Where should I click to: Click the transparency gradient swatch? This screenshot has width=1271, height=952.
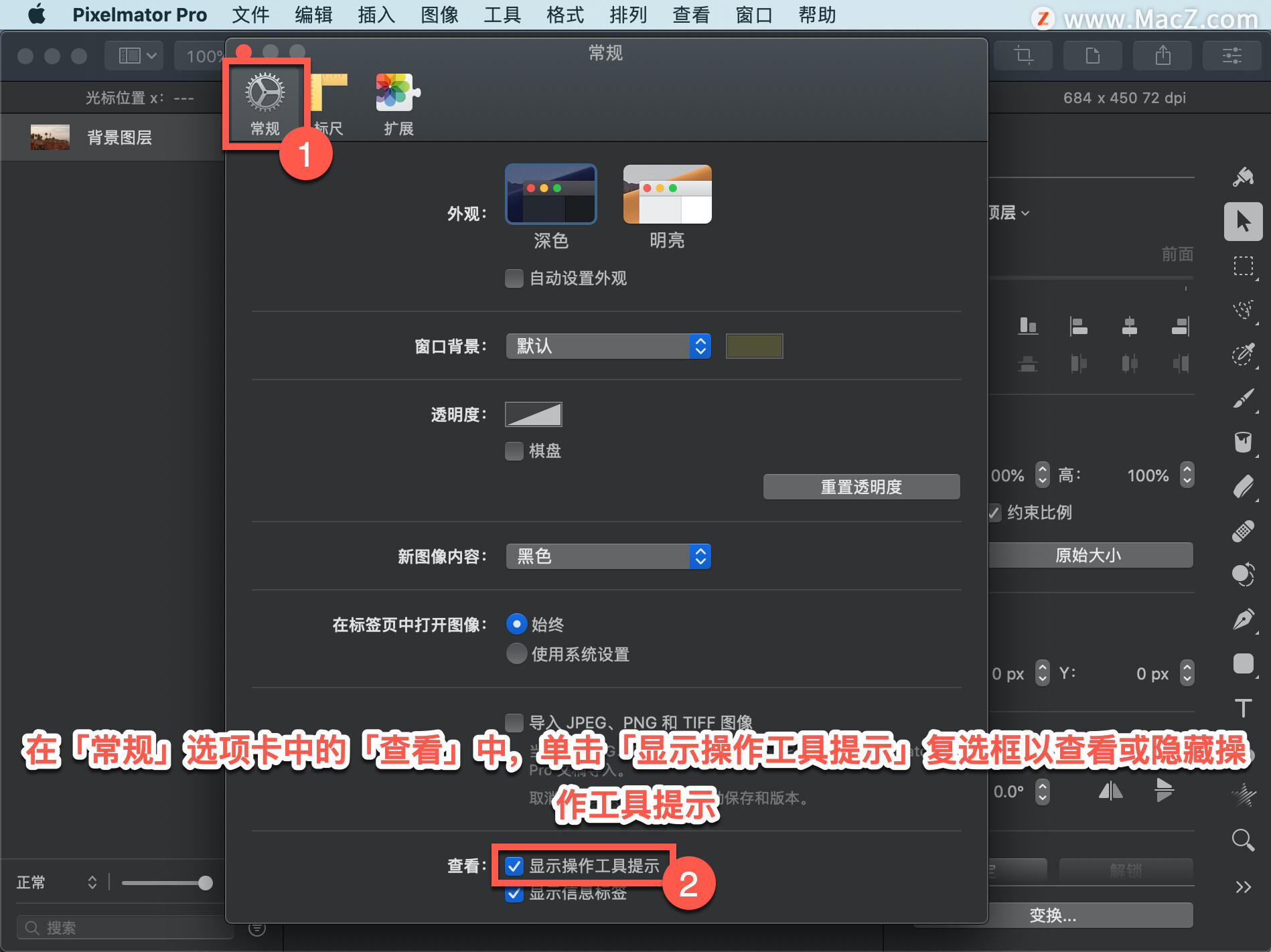coord(534,414)
